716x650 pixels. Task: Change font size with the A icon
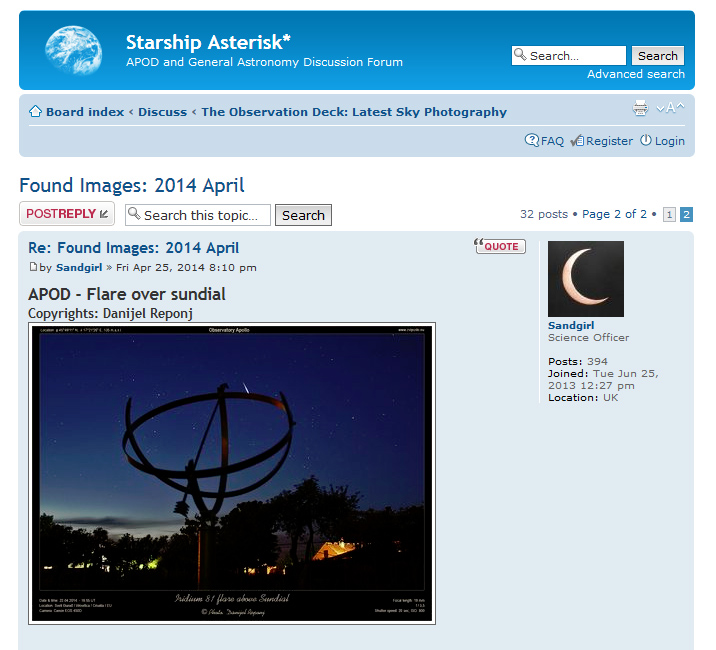pos(670,108)
